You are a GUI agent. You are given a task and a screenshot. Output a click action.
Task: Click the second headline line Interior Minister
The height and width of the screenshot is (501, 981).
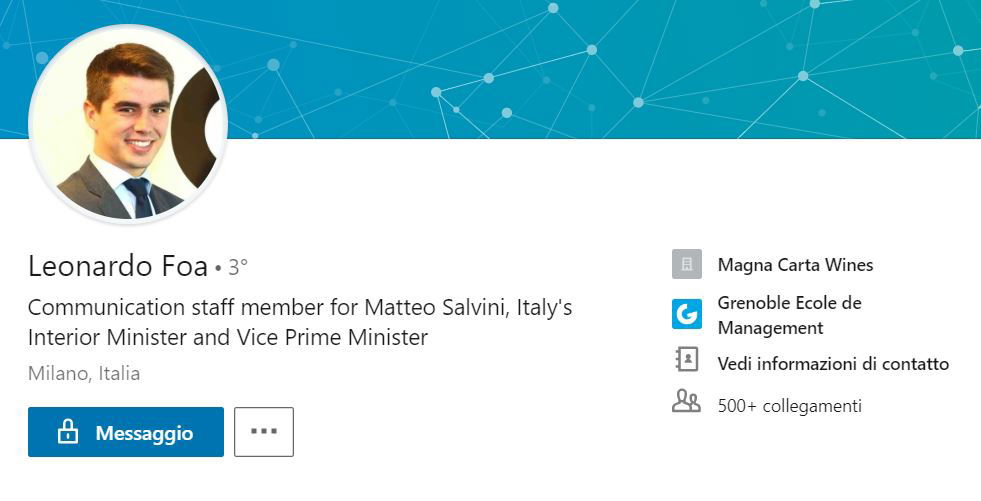point(228,338)
